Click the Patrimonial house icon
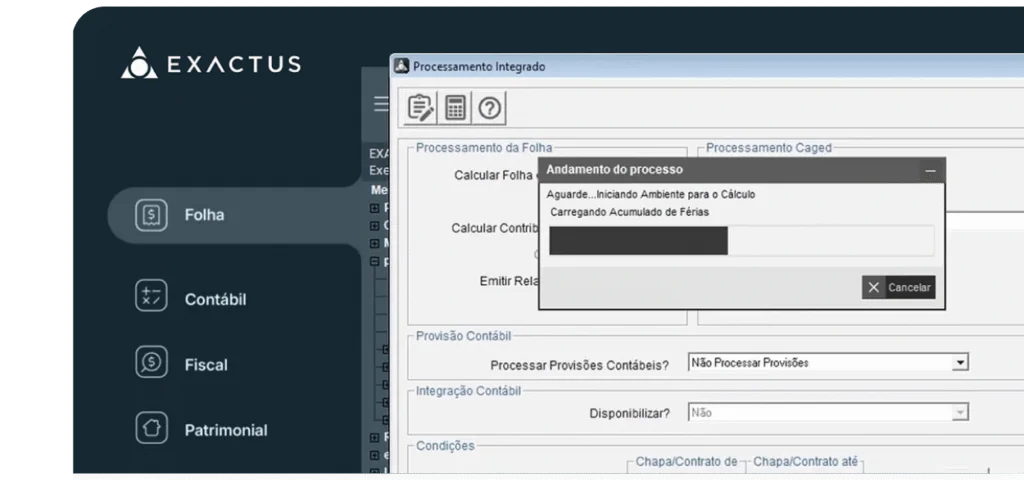 [151, 429]
